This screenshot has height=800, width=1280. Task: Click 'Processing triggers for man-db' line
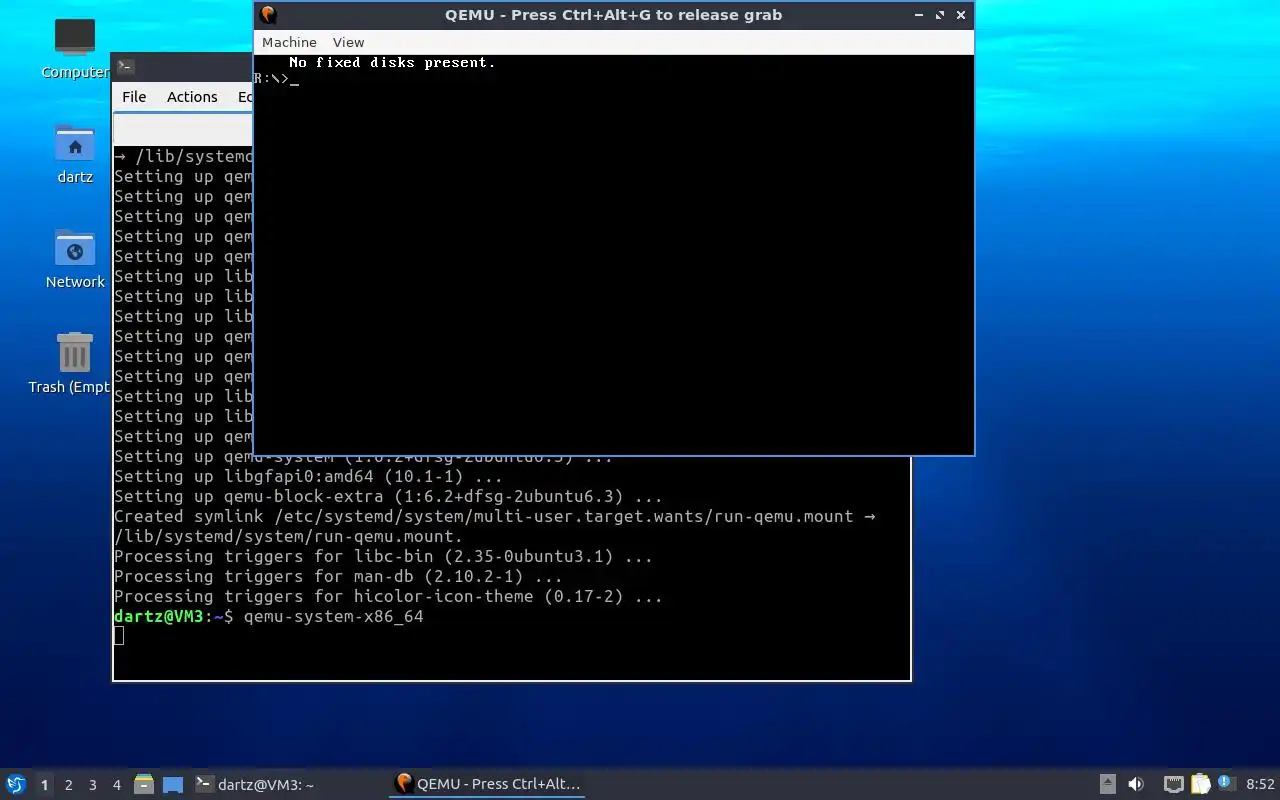[338, 577]
